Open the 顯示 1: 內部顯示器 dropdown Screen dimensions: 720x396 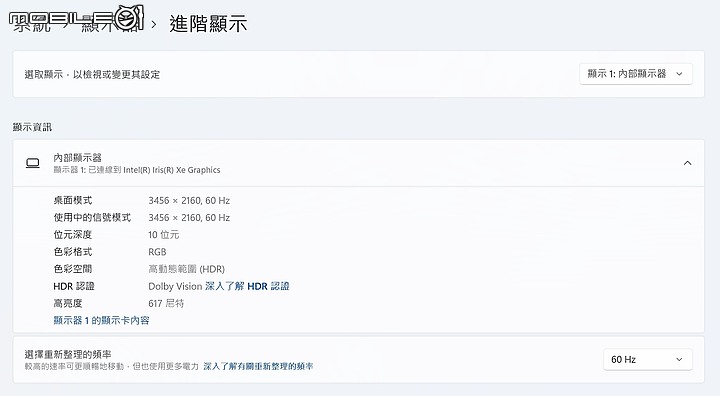point(636,74)
